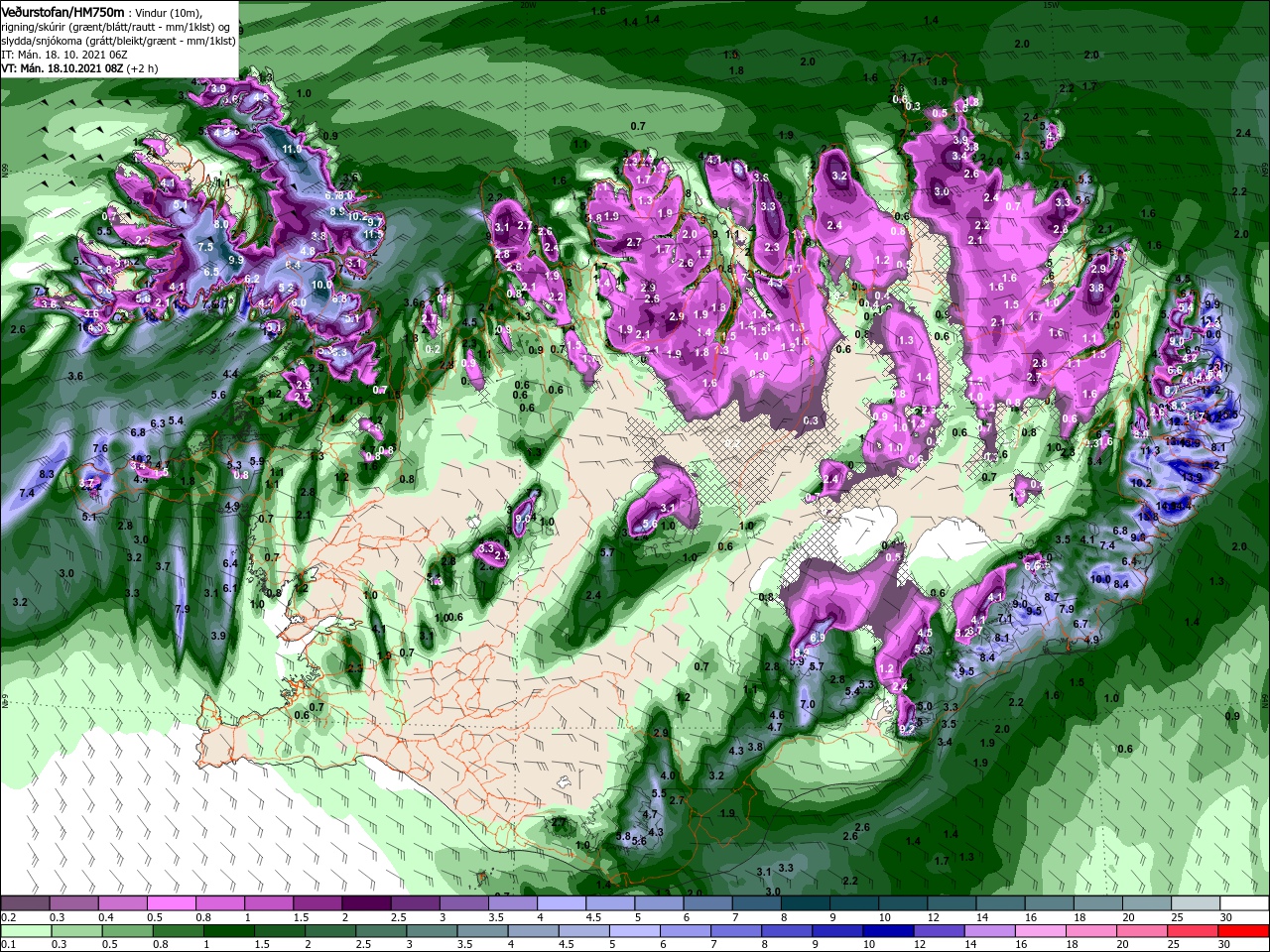Viewport: 1270px width, 952px height.
Task: Click the 3 swatch in the top legend row
Action: point(464,903)
